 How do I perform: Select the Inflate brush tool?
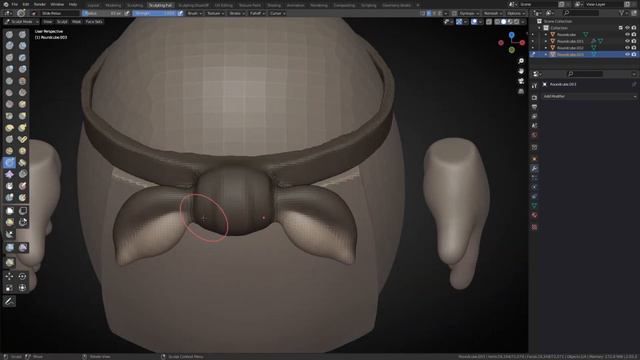9,69
